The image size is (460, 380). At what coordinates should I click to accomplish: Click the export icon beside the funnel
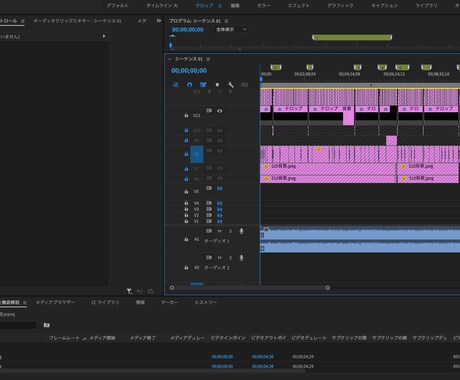click(151, 291)
